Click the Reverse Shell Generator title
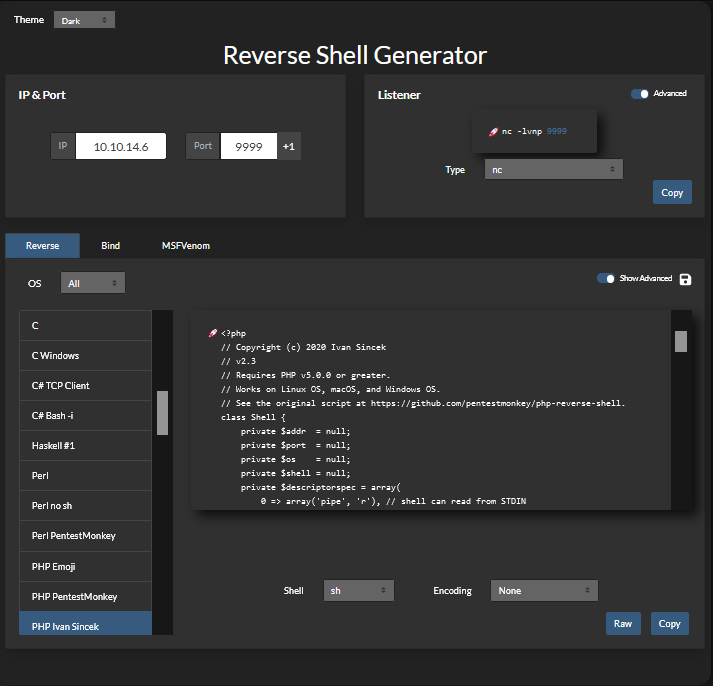The width and height of the screenshot is (713, 686). [355, 55]
